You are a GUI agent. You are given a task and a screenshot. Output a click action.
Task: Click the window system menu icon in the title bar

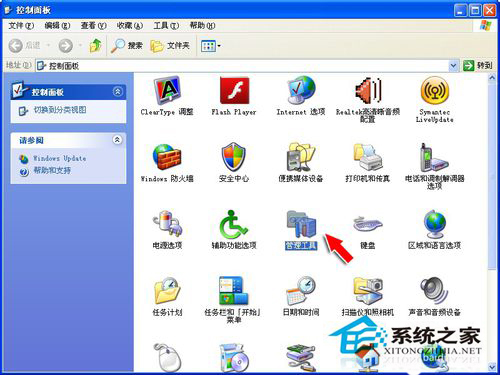[8, 10]
